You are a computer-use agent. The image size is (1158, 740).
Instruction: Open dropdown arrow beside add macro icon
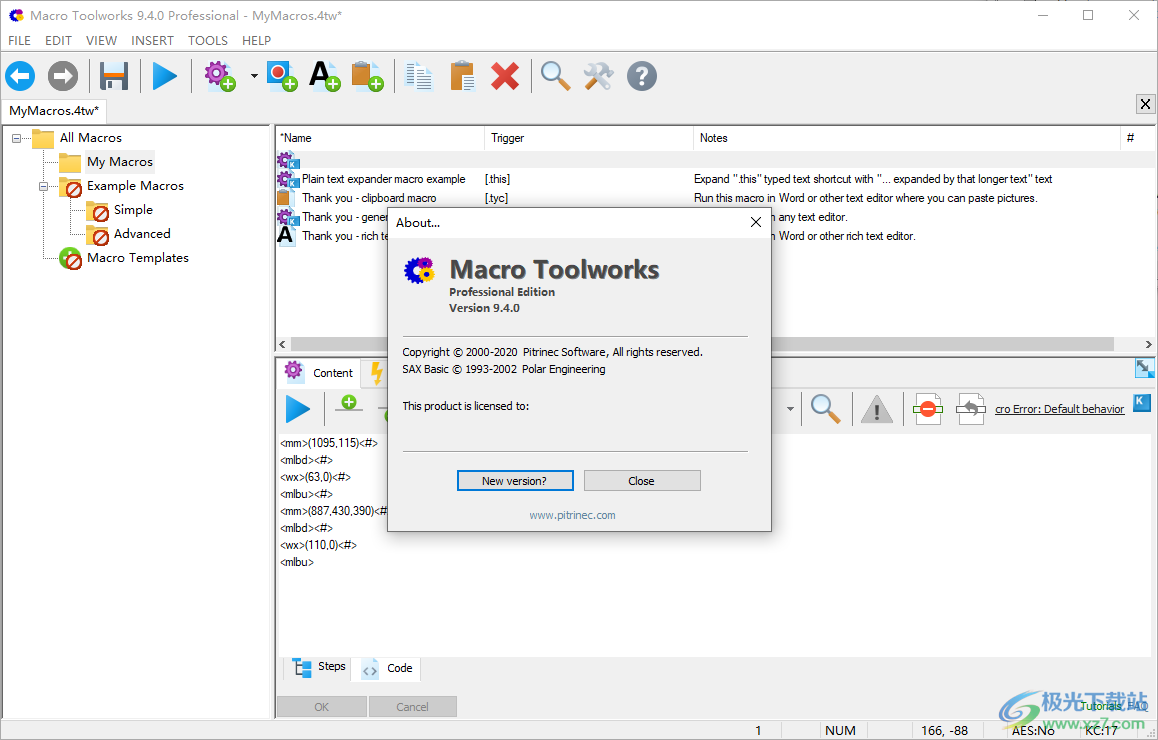click(254, 76)
